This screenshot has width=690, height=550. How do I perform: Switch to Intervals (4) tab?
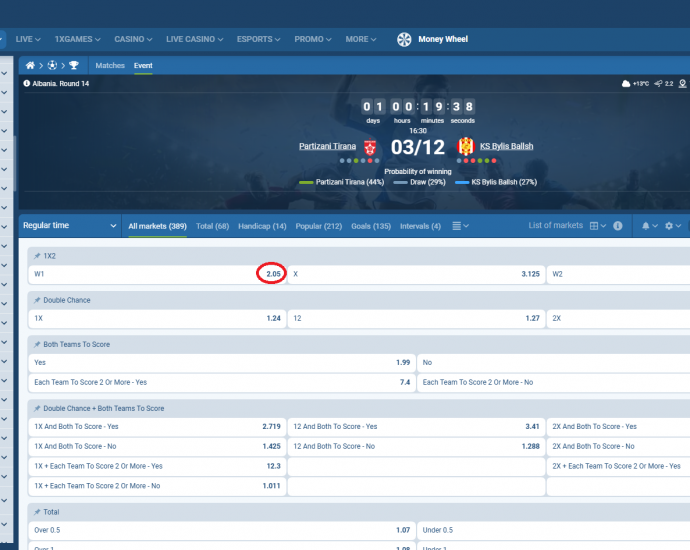(x=420, y=226)
